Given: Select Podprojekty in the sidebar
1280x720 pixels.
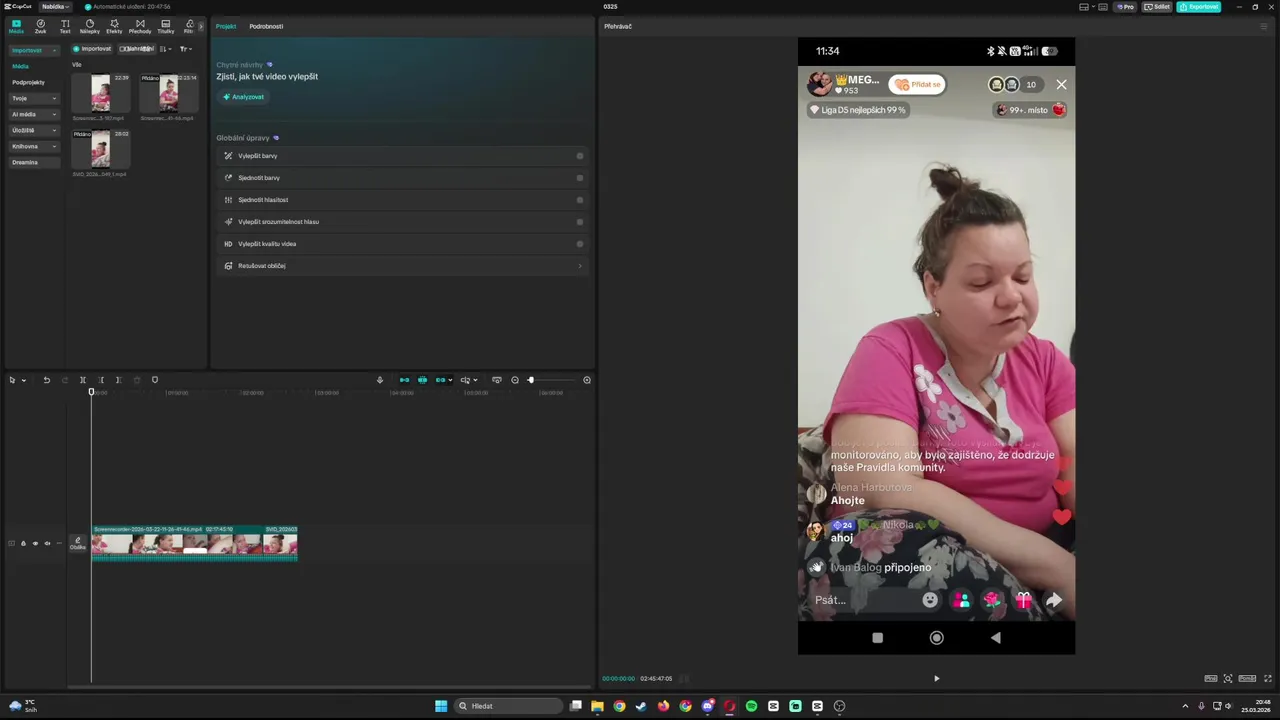Looking at the screenshot, I should tap(28, 82).
